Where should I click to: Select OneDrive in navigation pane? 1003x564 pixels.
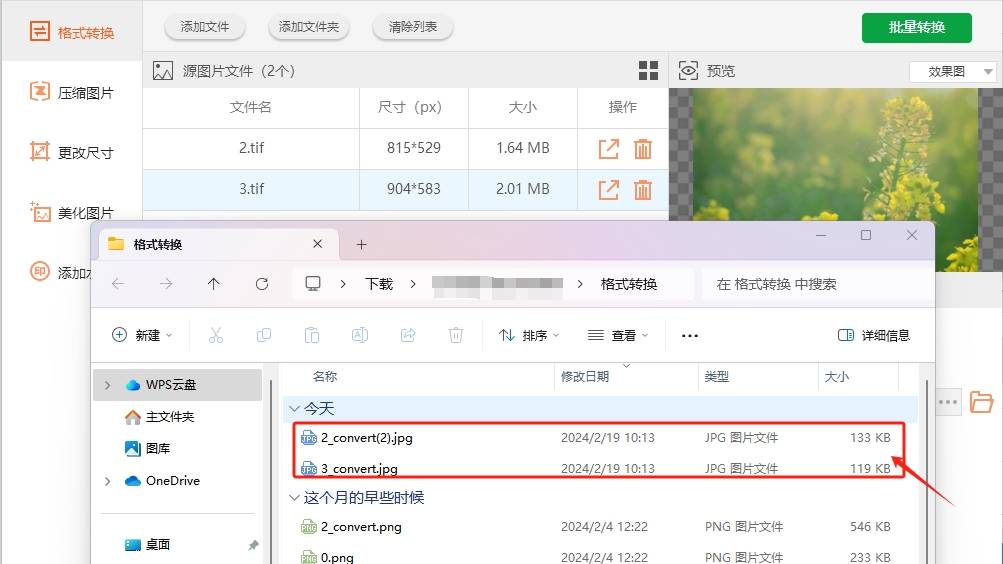(x=162, y=481)
